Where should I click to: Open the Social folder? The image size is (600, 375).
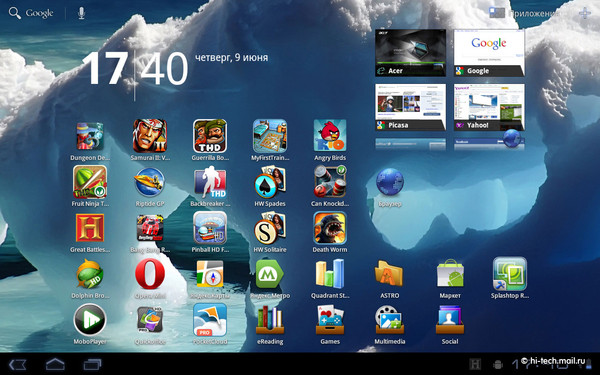pyautogui.click(x=450, y=320)
